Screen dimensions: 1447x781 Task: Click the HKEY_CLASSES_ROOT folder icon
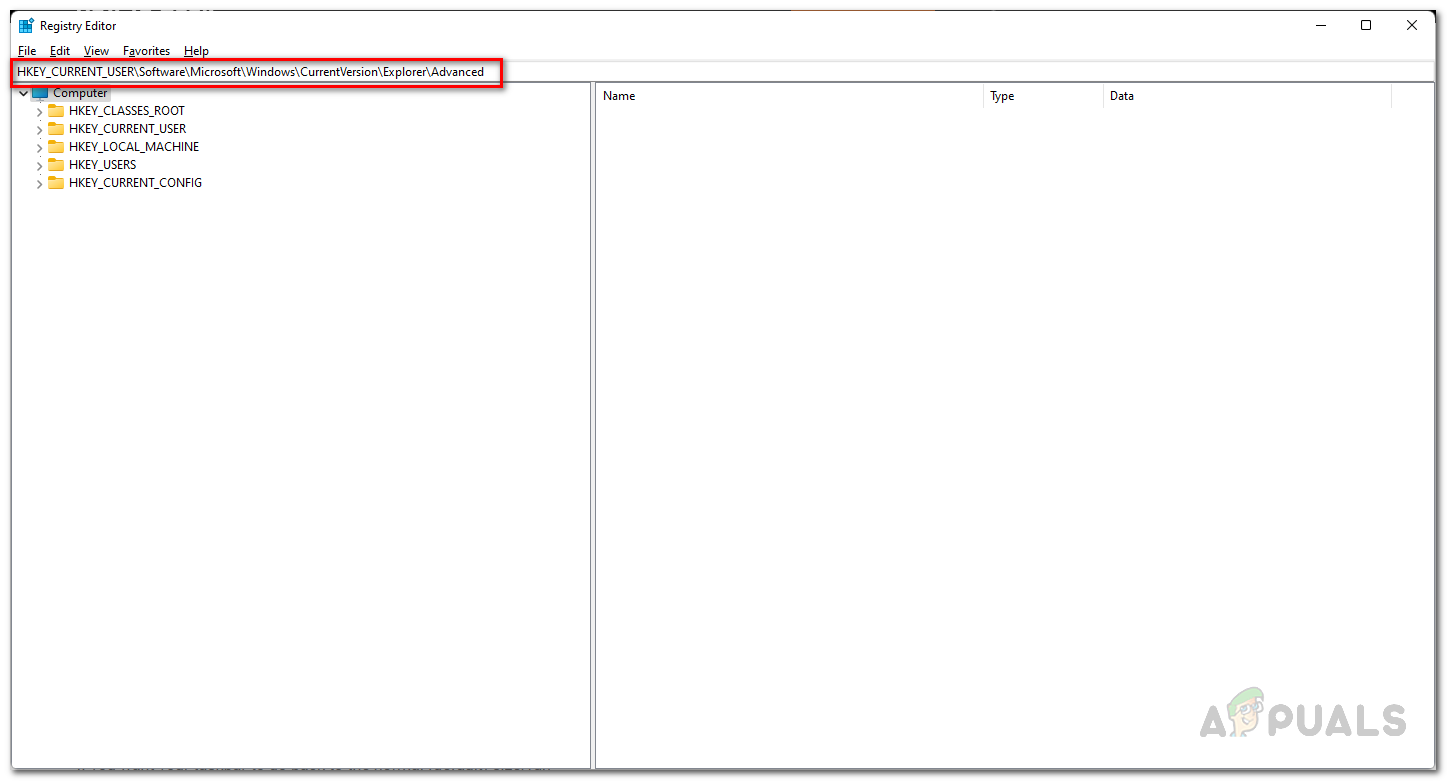pyautogui.click(x=56, y=111)
